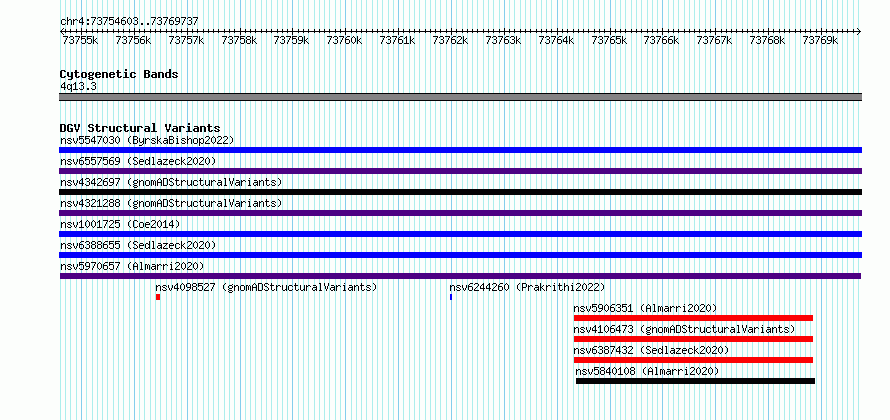Screen dimensions: 890x420
Task: Click the Cytogenetic Bands track title
Action: [x=119, y=74]
